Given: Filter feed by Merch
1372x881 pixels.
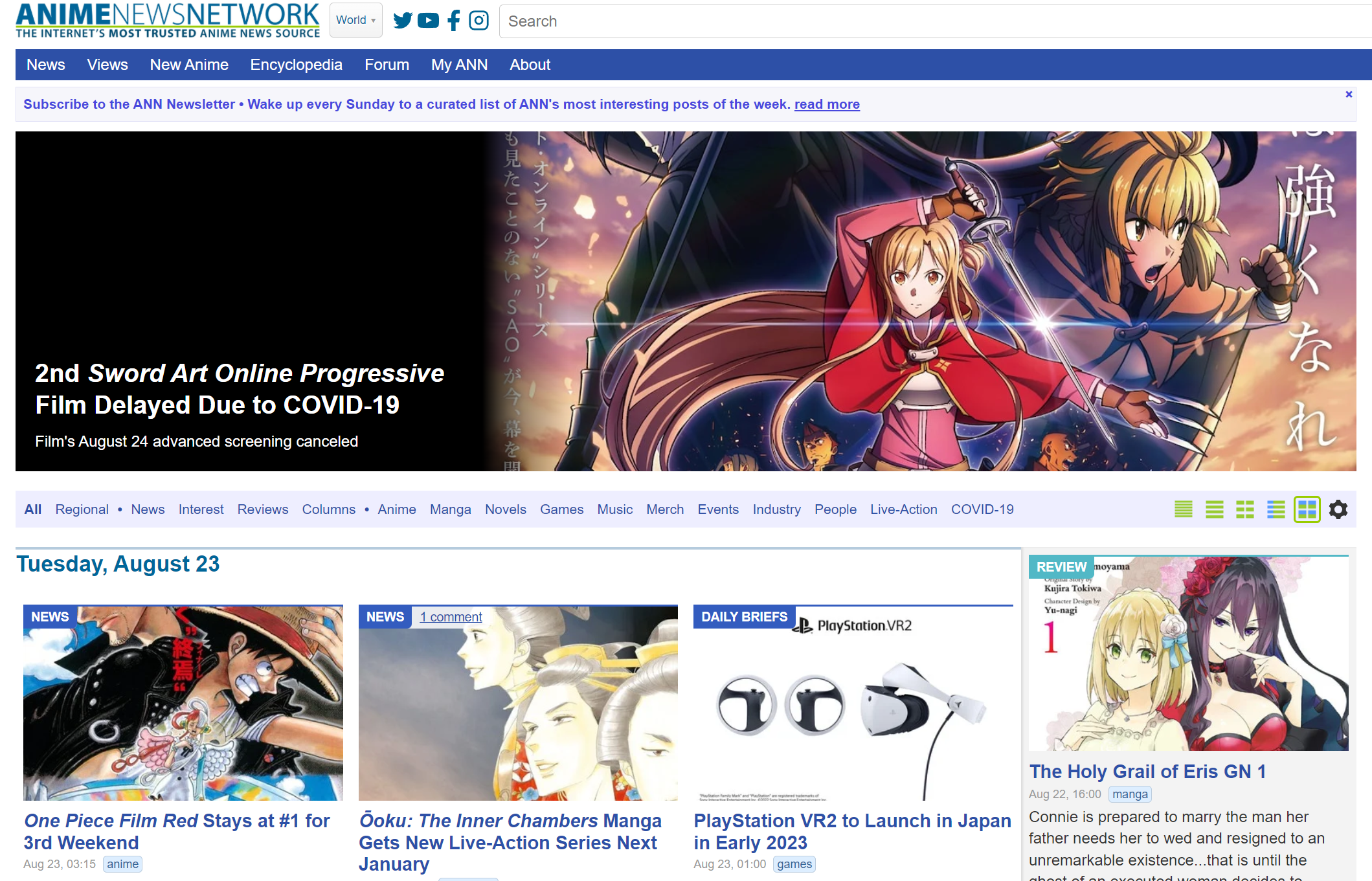Looking at the screenshot, I should [665, 509].
